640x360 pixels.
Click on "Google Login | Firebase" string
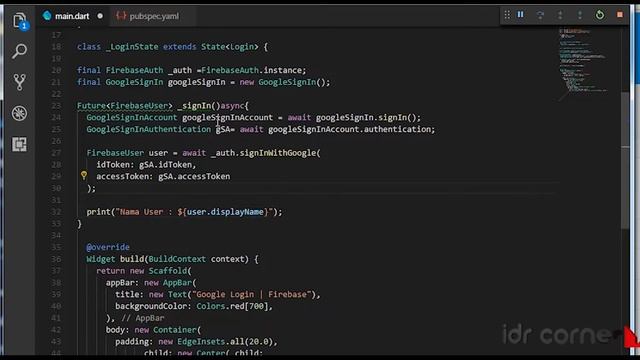253,294
